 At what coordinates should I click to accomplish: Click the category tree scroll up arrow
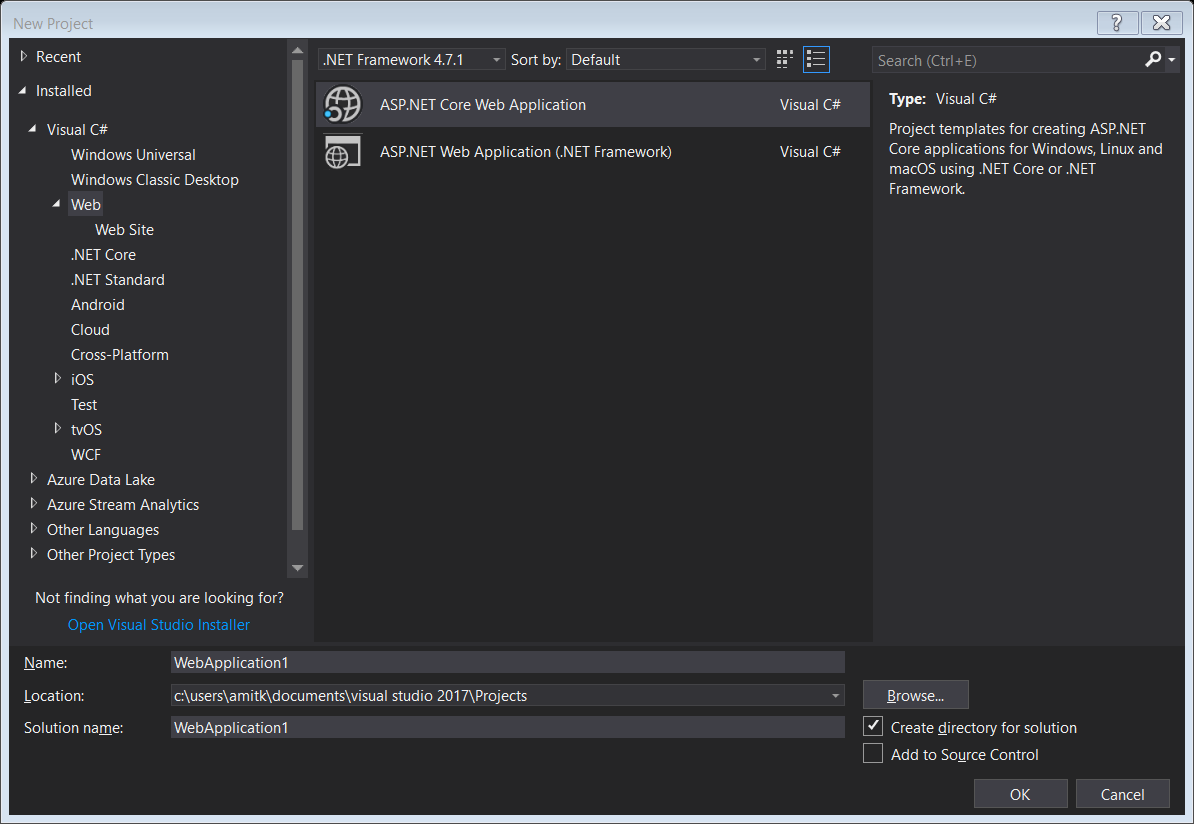coord(298,50)
